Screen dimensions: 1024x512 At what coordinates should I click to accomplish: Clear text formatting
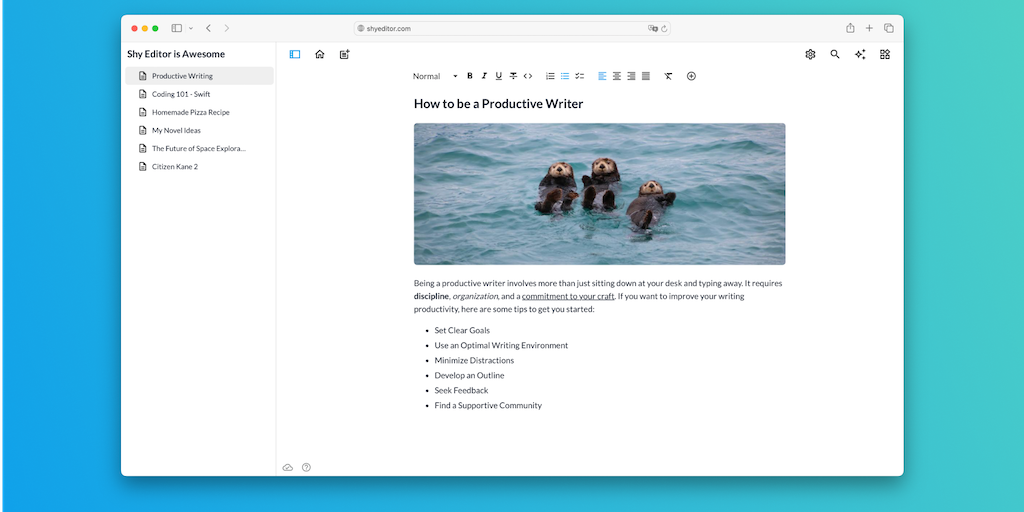pyautogui.click(x=668, y=76)
